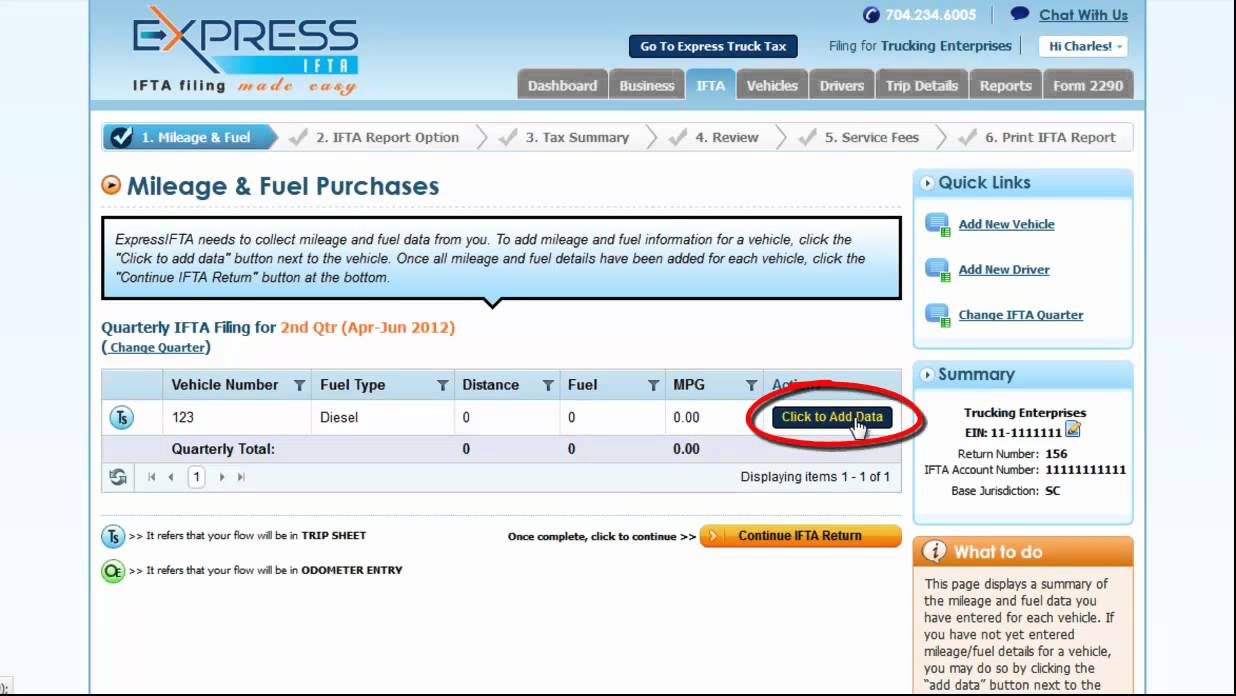
Task: Switch to the Vehicles tab
Action: tap(772, 85)
